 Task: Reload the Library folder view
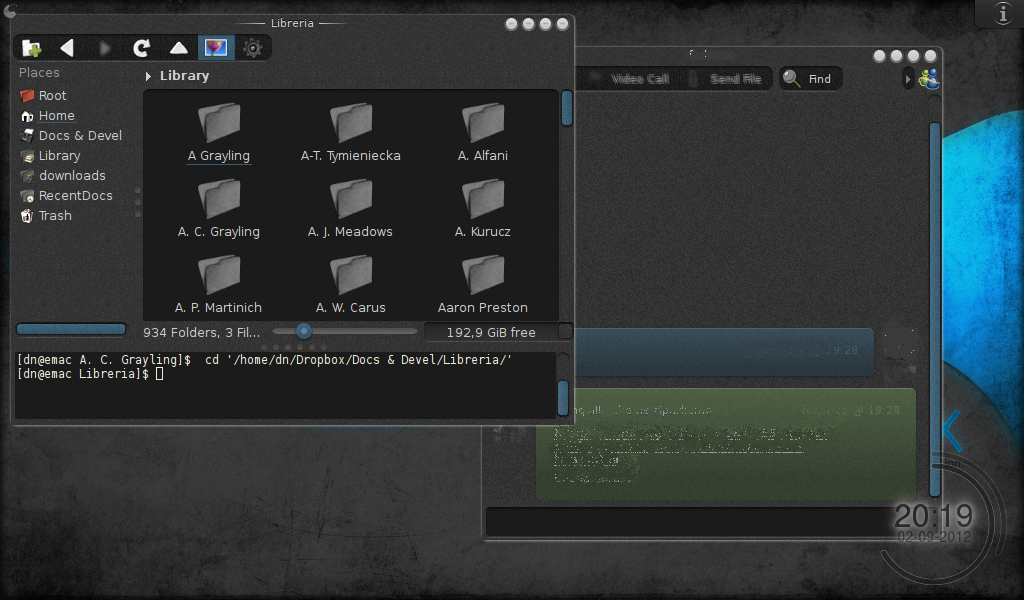click(142, 48)
